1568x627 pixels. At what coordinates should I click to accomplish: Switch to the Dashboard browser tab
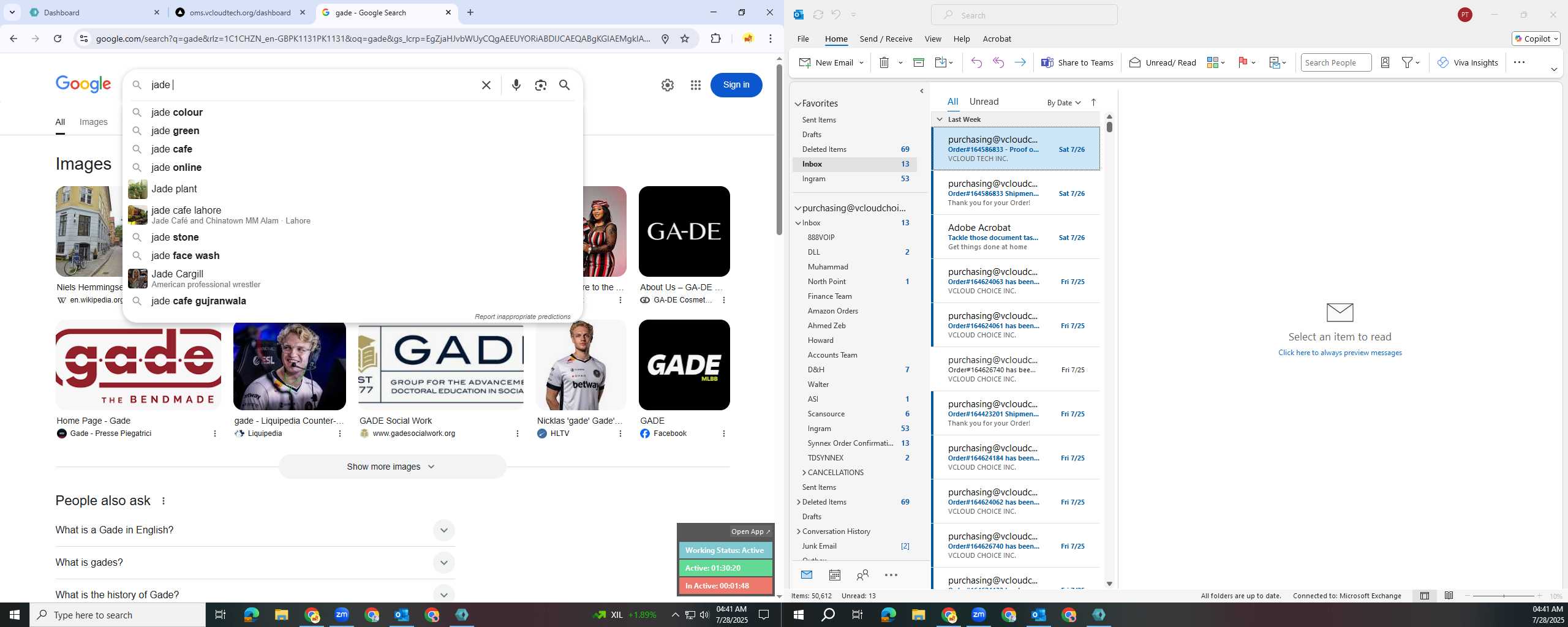coord(95,12)
